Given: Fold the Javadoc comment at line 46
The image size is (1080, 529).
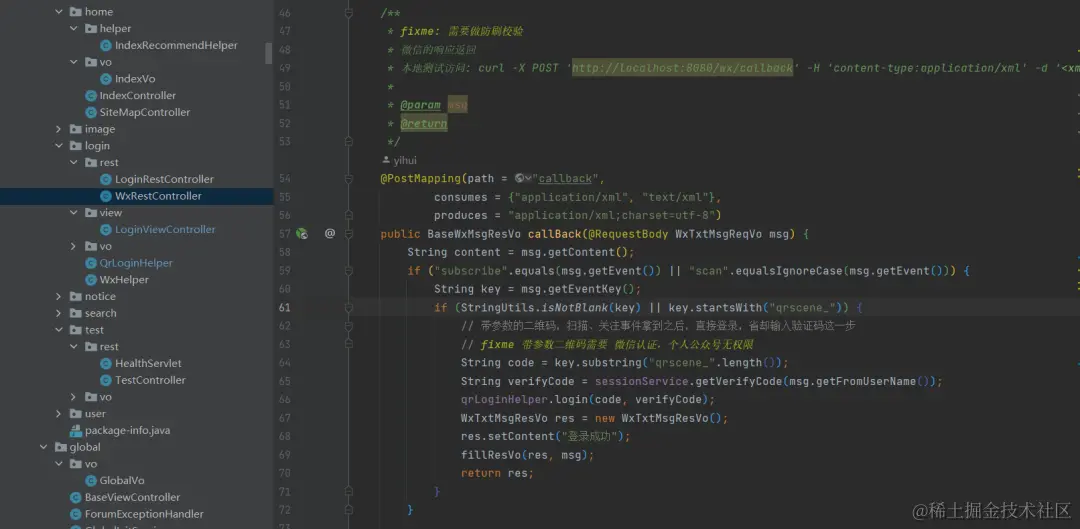Looking at the screenshot, I should tap(349, 13).
